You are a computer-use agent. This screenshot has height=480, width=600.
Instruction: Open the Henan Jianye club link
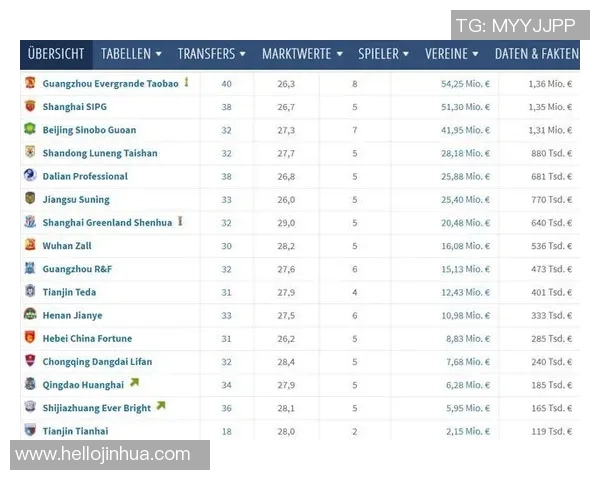72,315
